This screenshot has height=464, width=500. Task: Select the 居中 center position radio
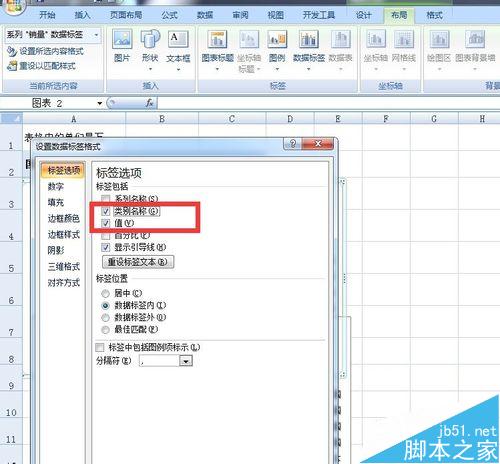[105, 293]
